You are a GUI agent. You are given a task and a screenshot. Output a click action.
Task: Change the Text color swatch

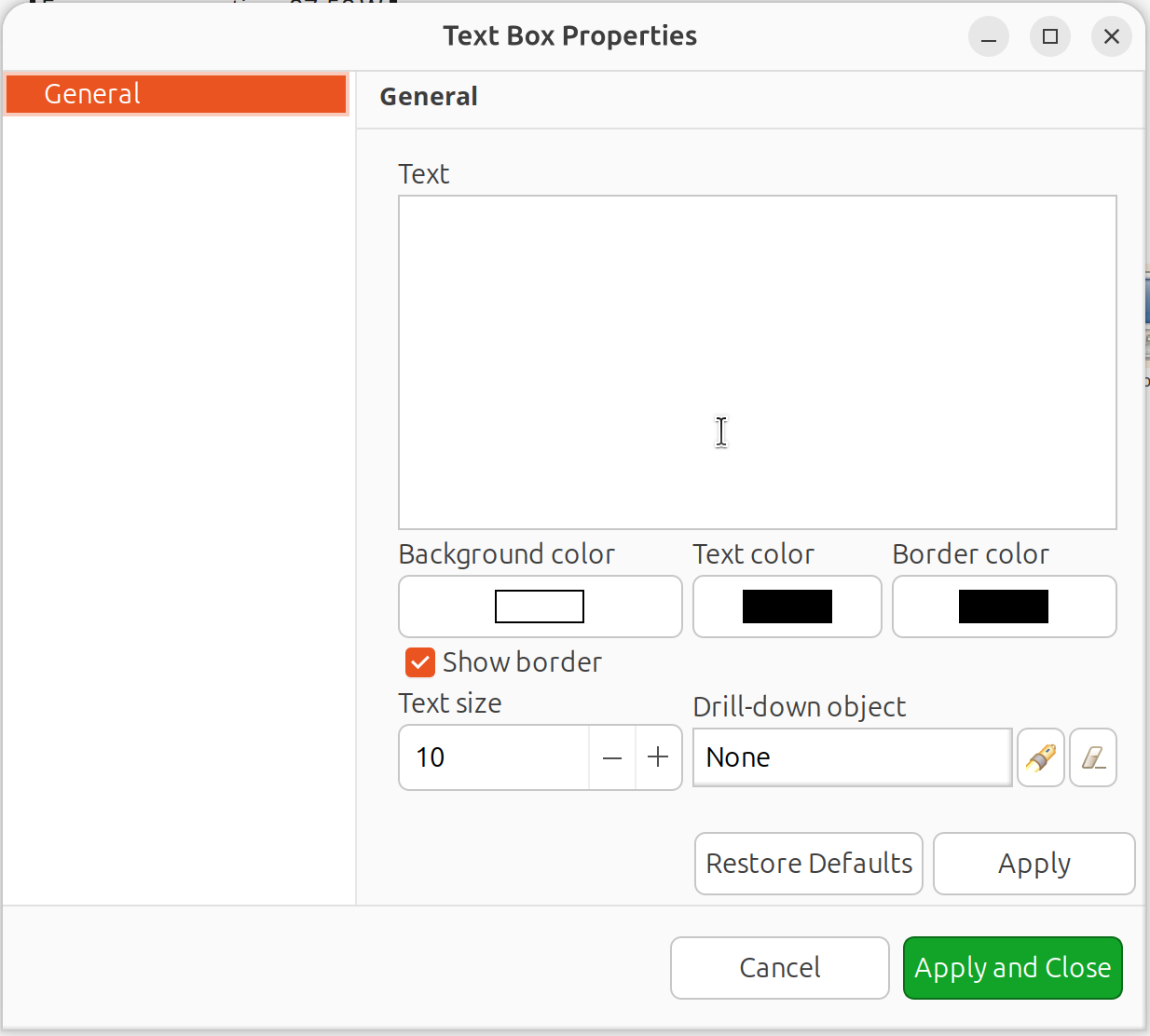click(x=787, y=607)
